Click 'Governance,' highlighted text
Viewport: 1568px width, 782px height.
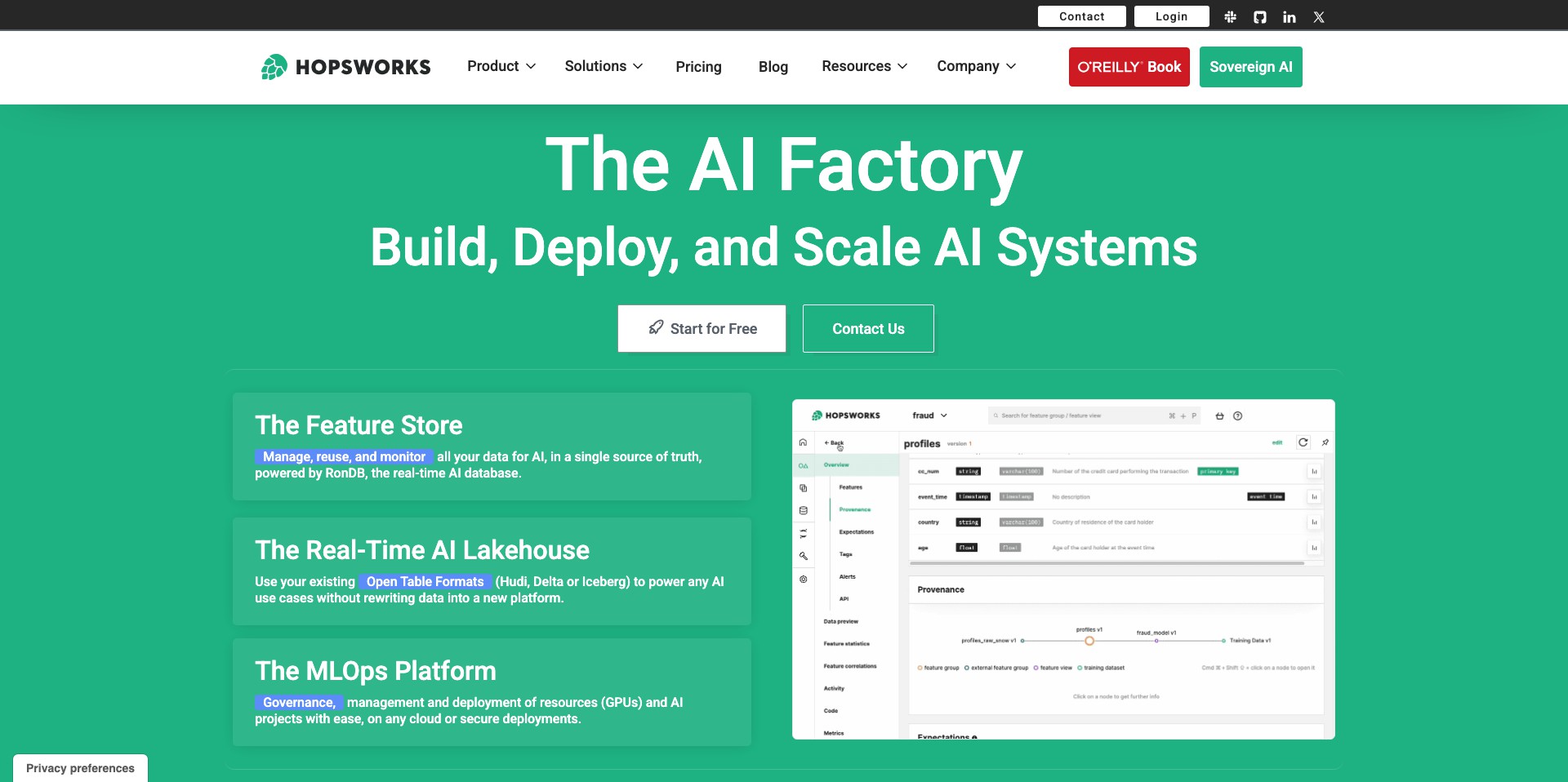299,703
